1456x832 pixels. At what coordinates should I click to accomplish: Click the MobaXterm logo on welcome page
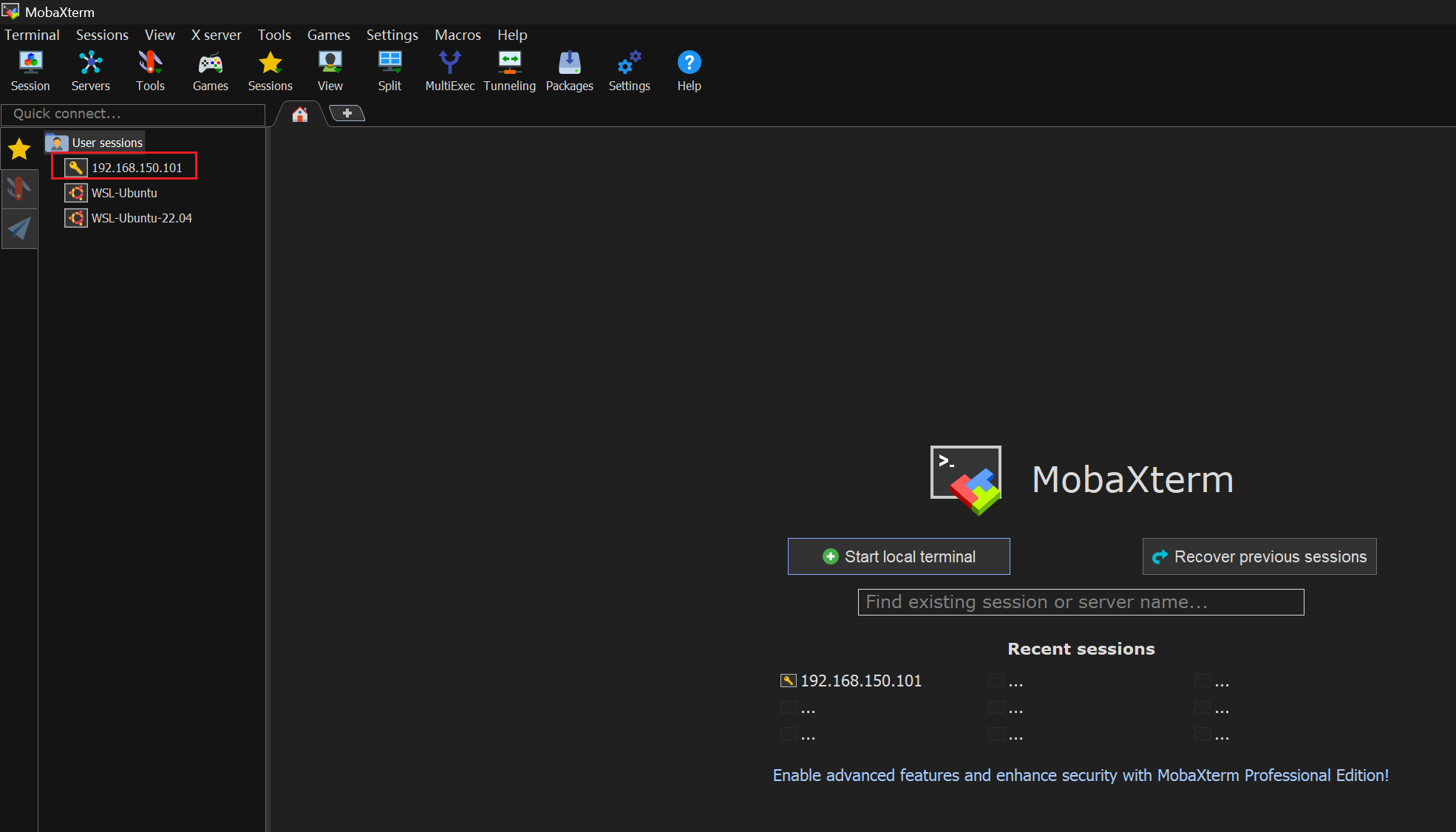[x=966, y=480]
